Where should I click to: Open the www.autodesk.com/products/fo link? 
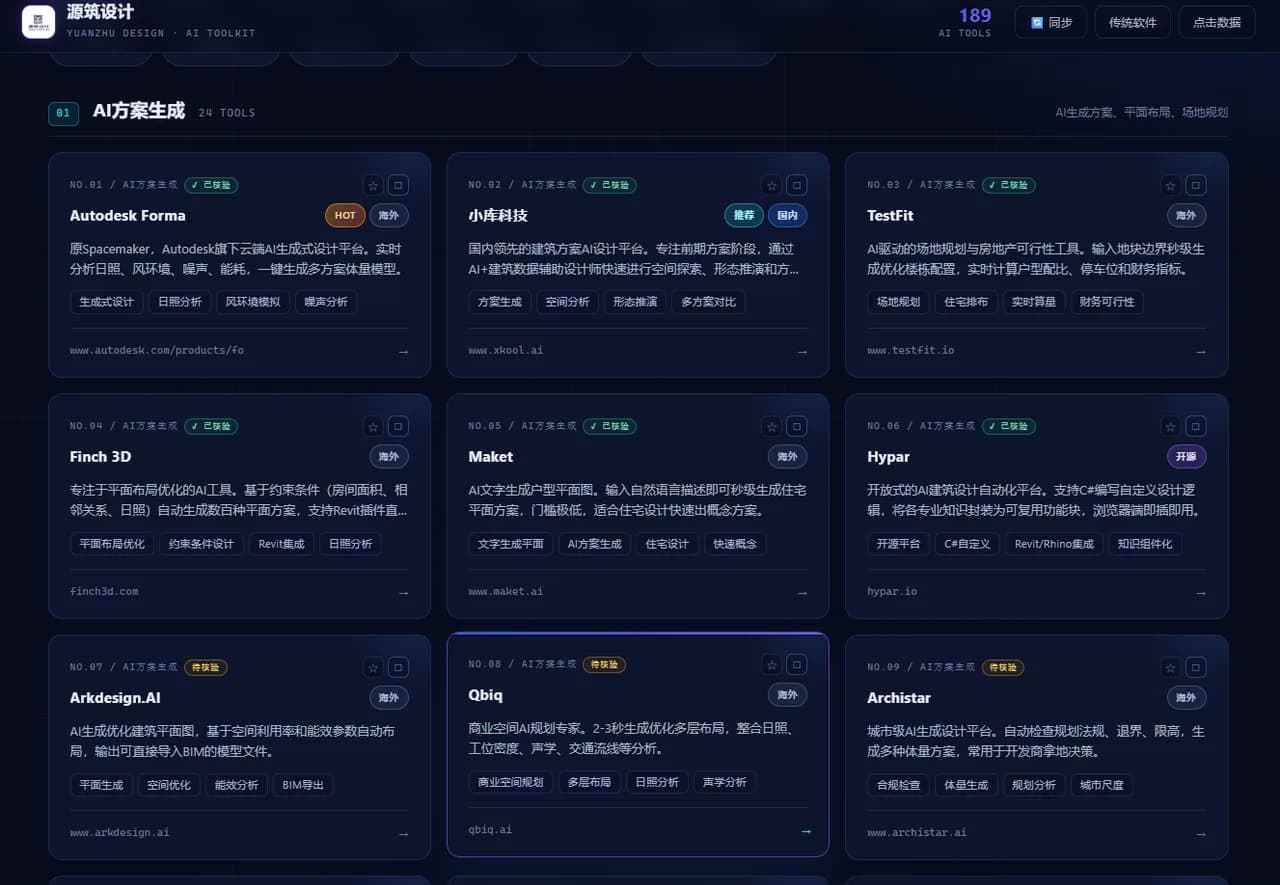point(157,351)
